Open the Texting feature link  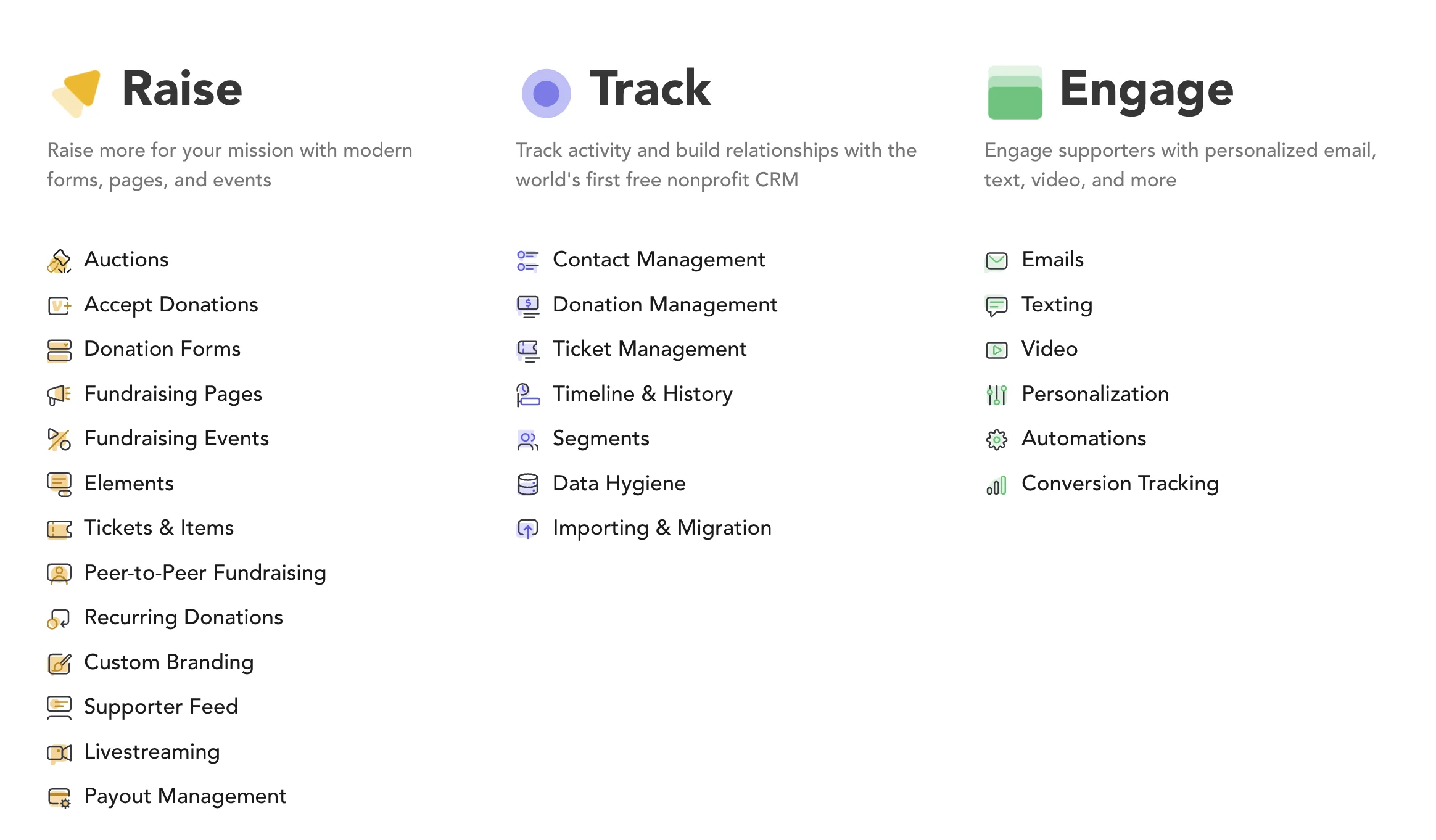pyautogui.click(x=1057, y=305)
